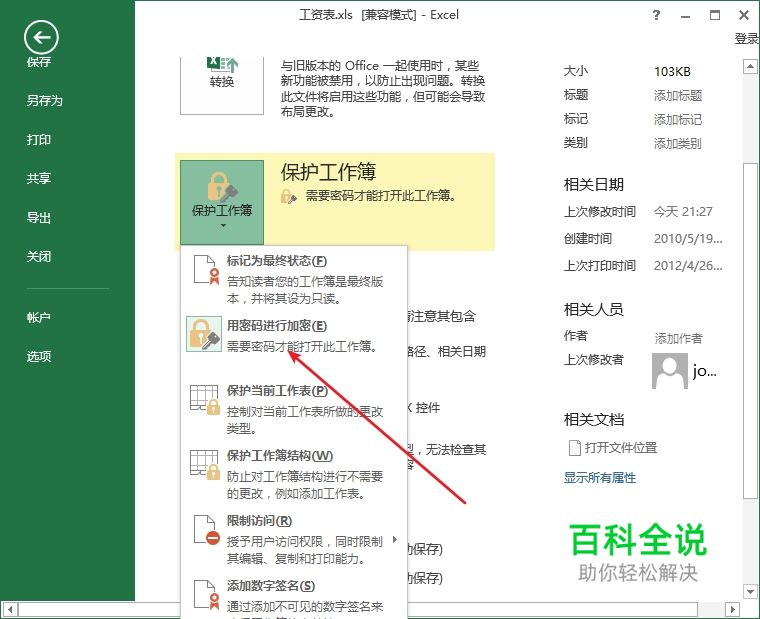
Task: Select the 标记为最终状态(F) menu entry
Action: click(294, 279)
